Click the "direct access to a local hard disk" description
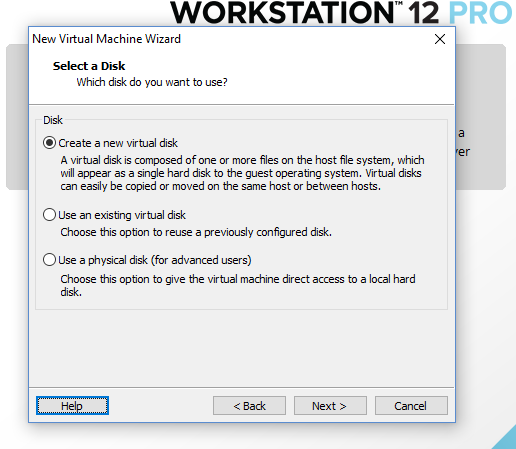The height and width of the screenshot is (449, 516). 238,285
